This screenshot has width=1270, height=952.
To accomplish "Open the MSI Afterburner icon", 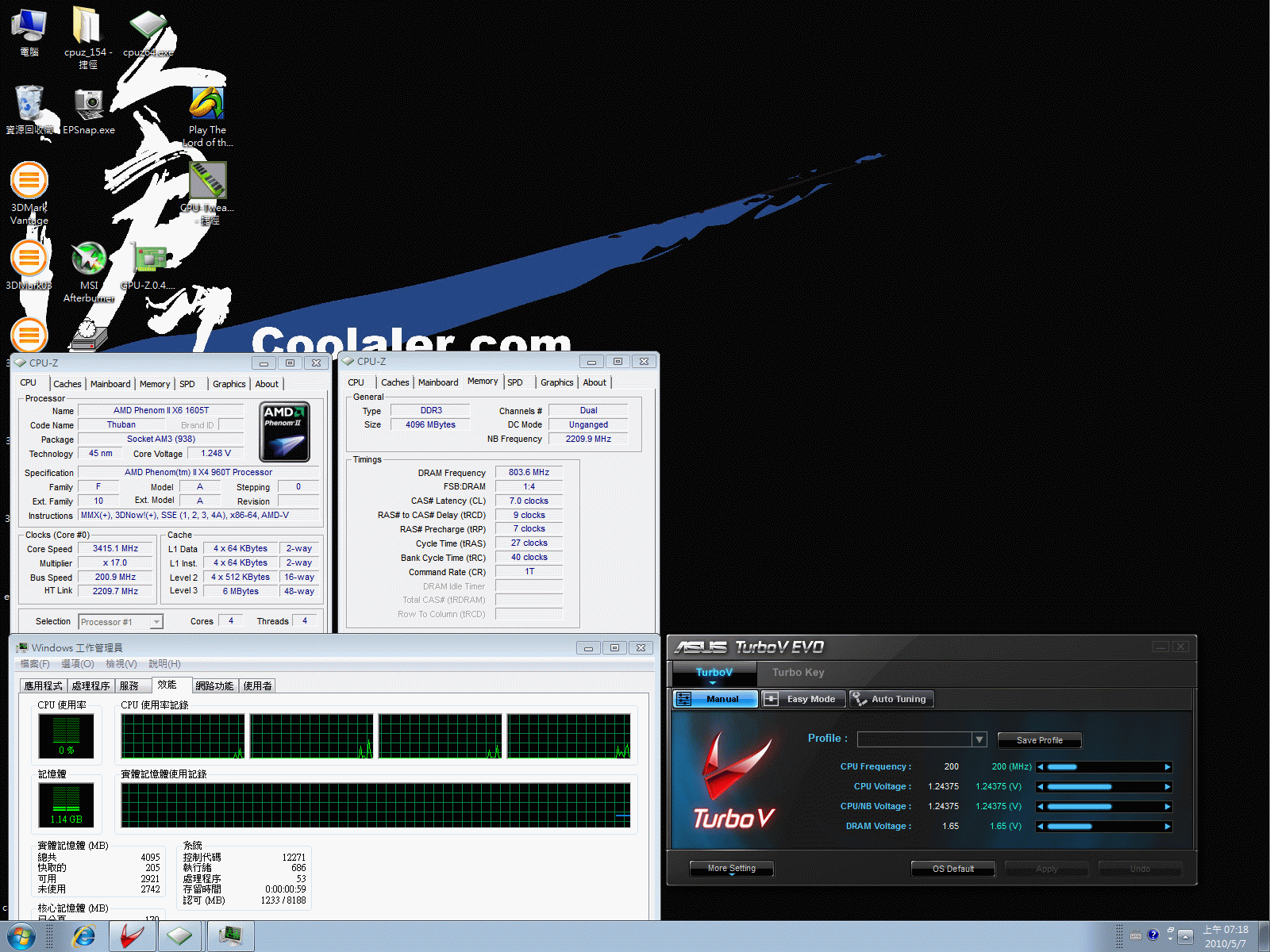I will [89, 271].
